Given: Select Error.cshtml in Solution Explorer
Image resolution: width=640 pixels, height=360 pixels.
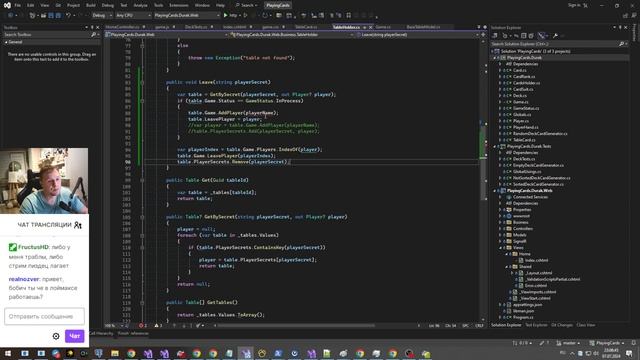Looking at the screenshot, I should [536, 286].
